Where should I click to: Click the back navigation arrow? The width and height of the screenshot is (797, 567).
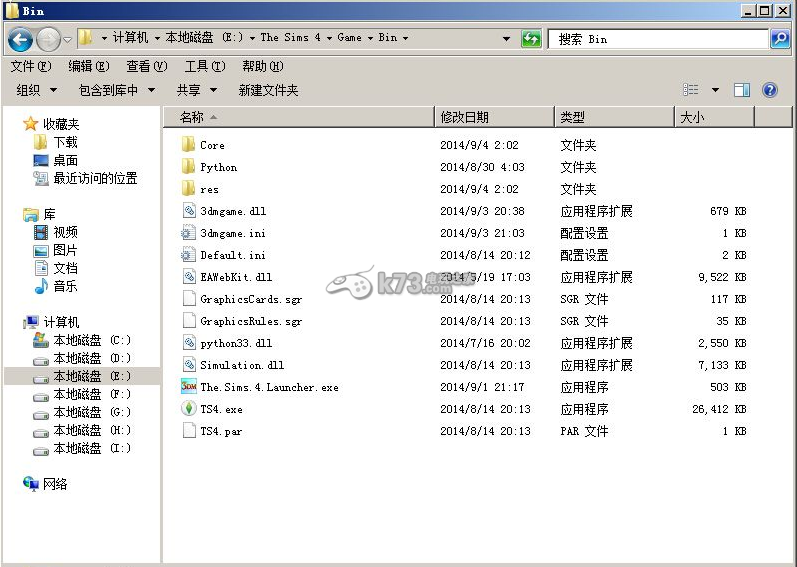coord(20,39)
